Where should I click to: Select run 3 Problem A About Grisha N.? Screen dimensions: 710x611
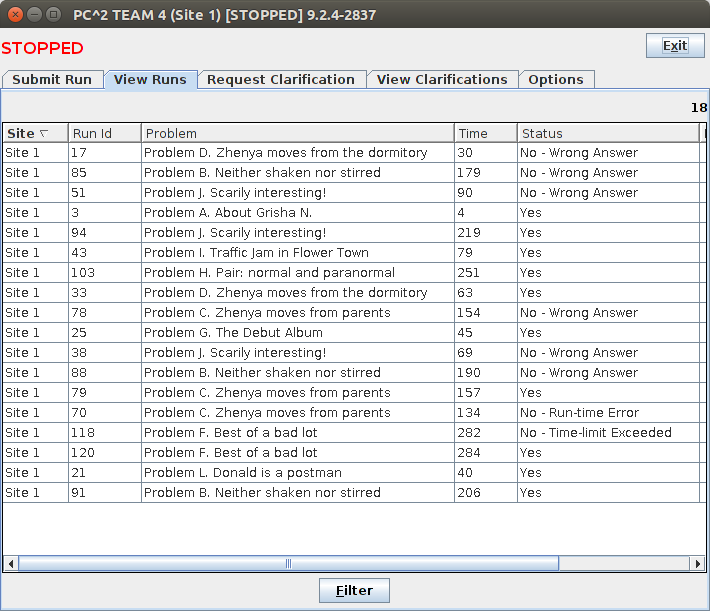(x=285, y=213)
